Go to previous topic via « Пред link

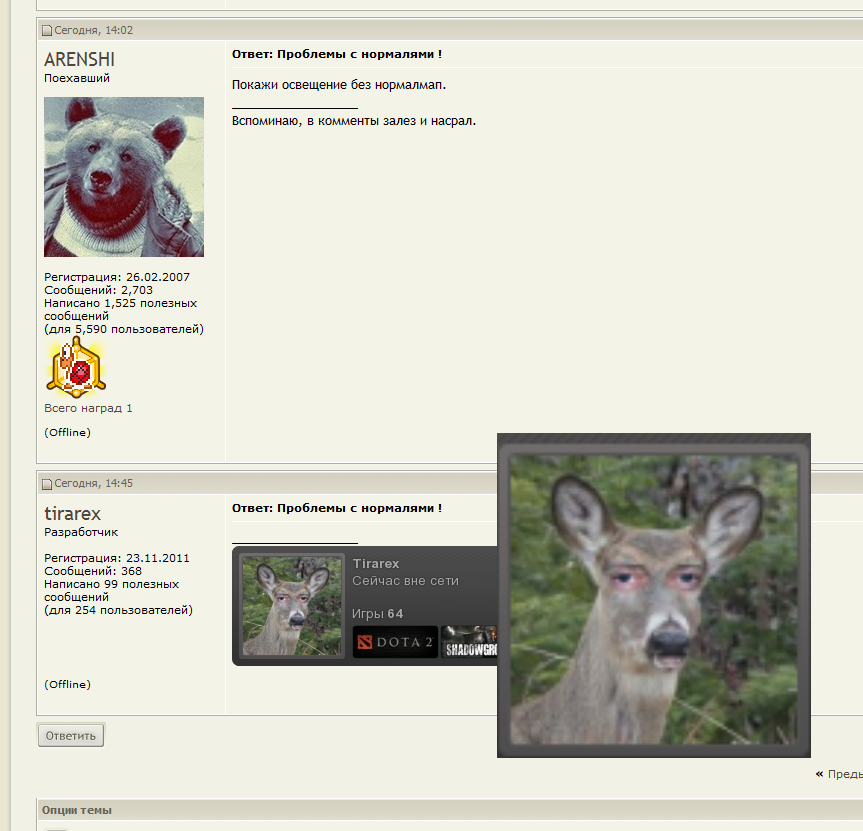click(x=839, y=774)
